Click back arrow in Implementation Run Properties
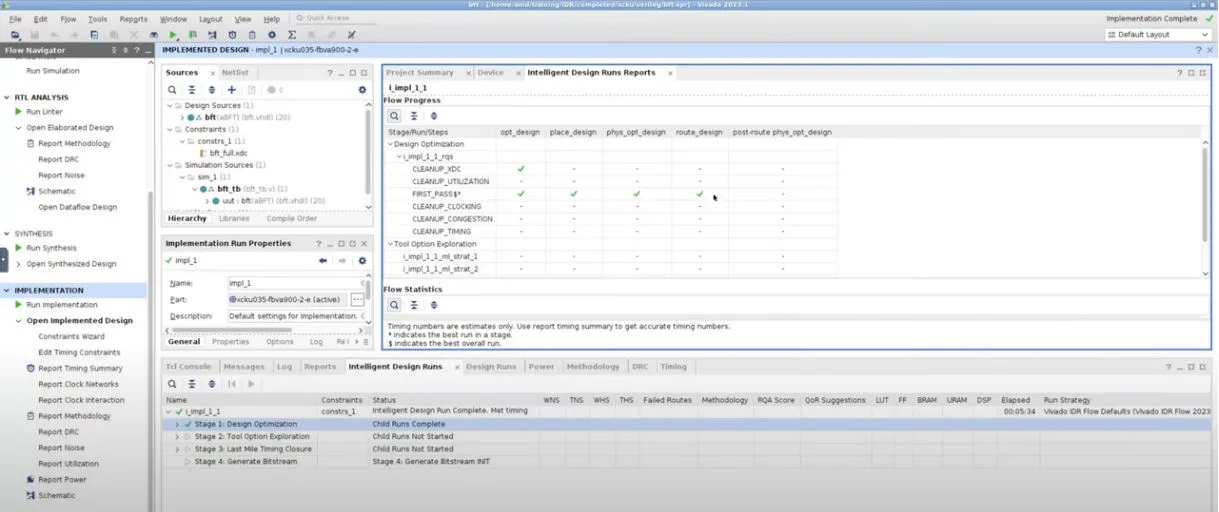 [323, 261]
